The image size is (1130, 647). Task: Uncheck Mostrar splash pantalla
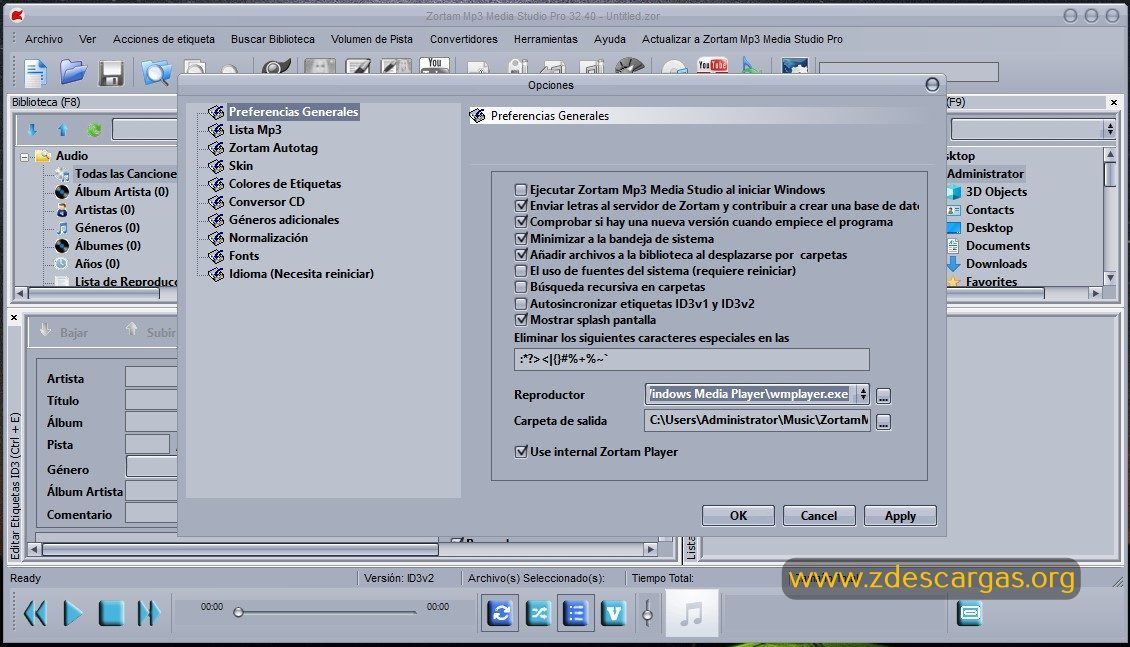(x=520, y=320)
